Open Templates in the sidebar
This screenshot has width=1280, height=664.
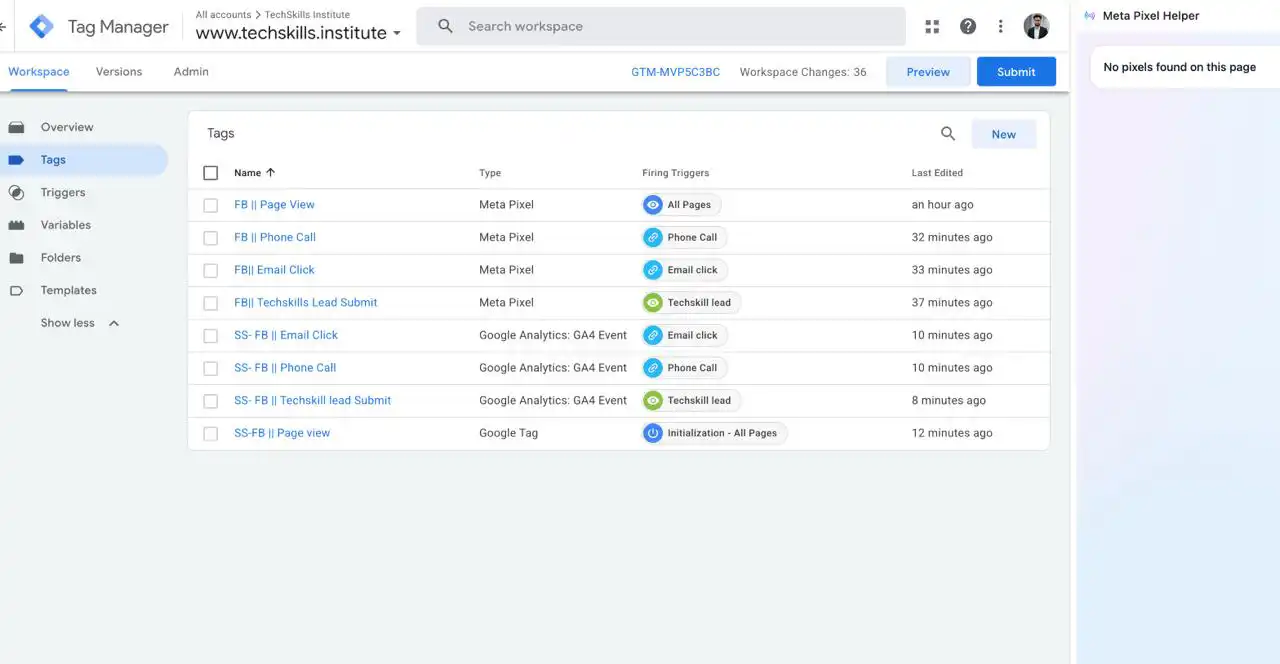coord(69,290)
